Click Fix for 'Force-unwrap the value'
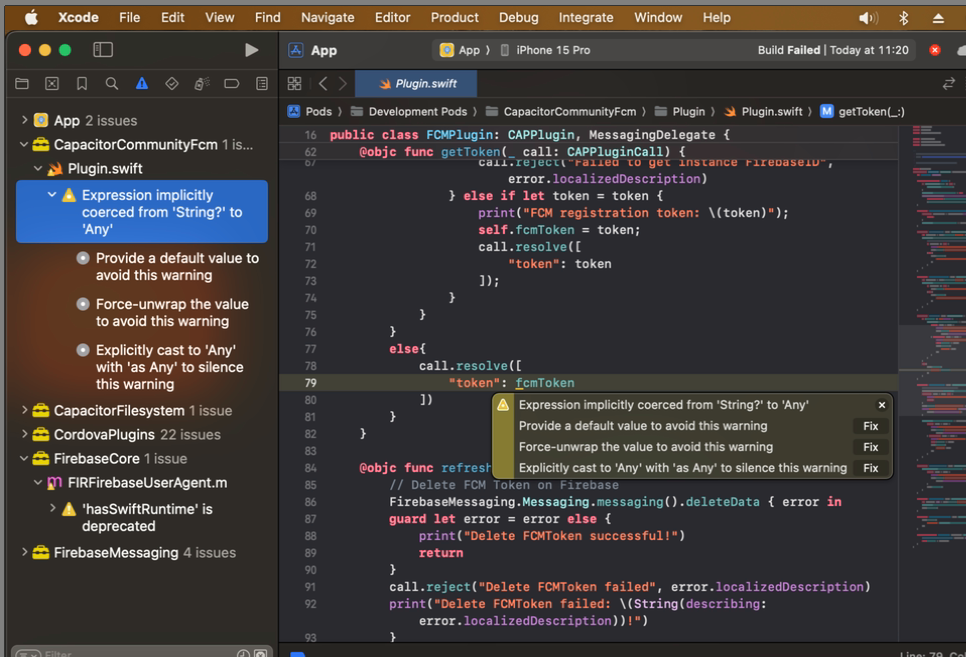Image resolution: width=966 pixels, height=657 pixels. tap(871, 447)
